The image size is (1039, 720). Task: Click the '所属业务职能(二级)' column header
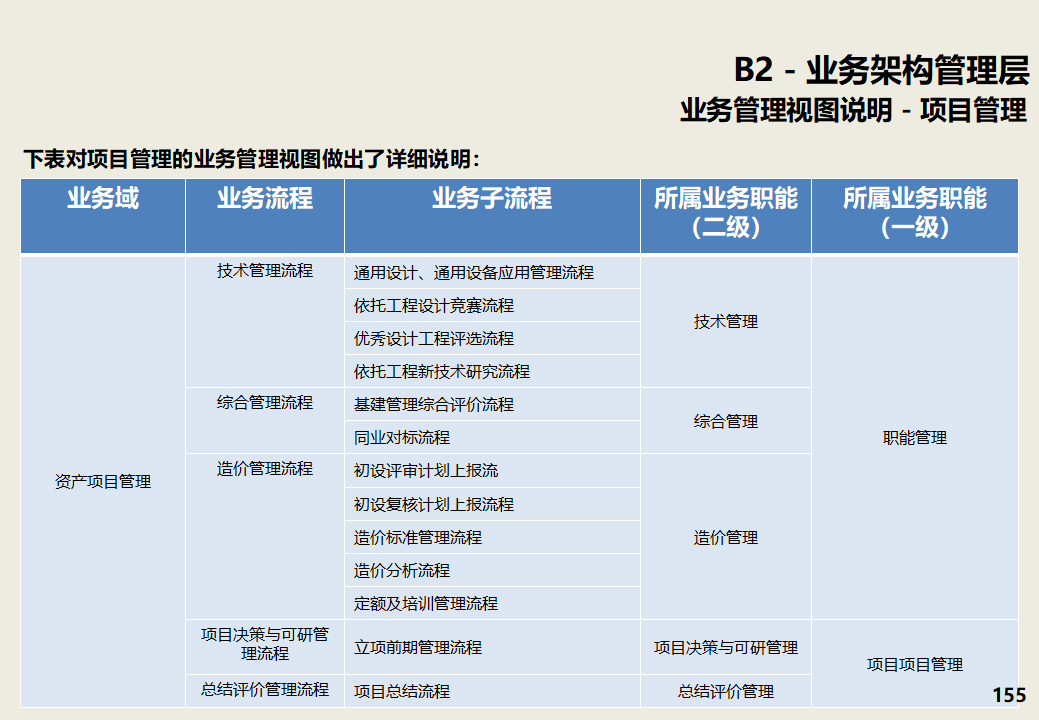click(x=726, y=216)
